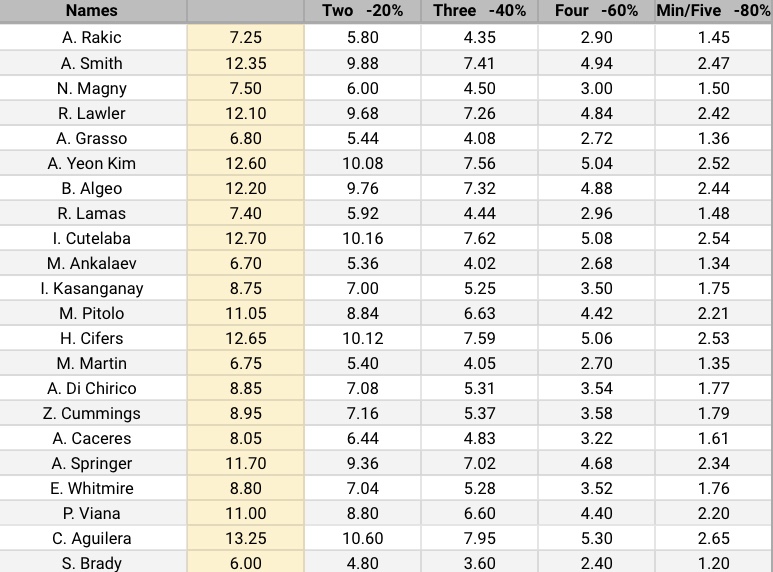Click the yellow 12.35 cell for A. Smith
Viewport: 773px width, 572px height.
coord(245,63)
